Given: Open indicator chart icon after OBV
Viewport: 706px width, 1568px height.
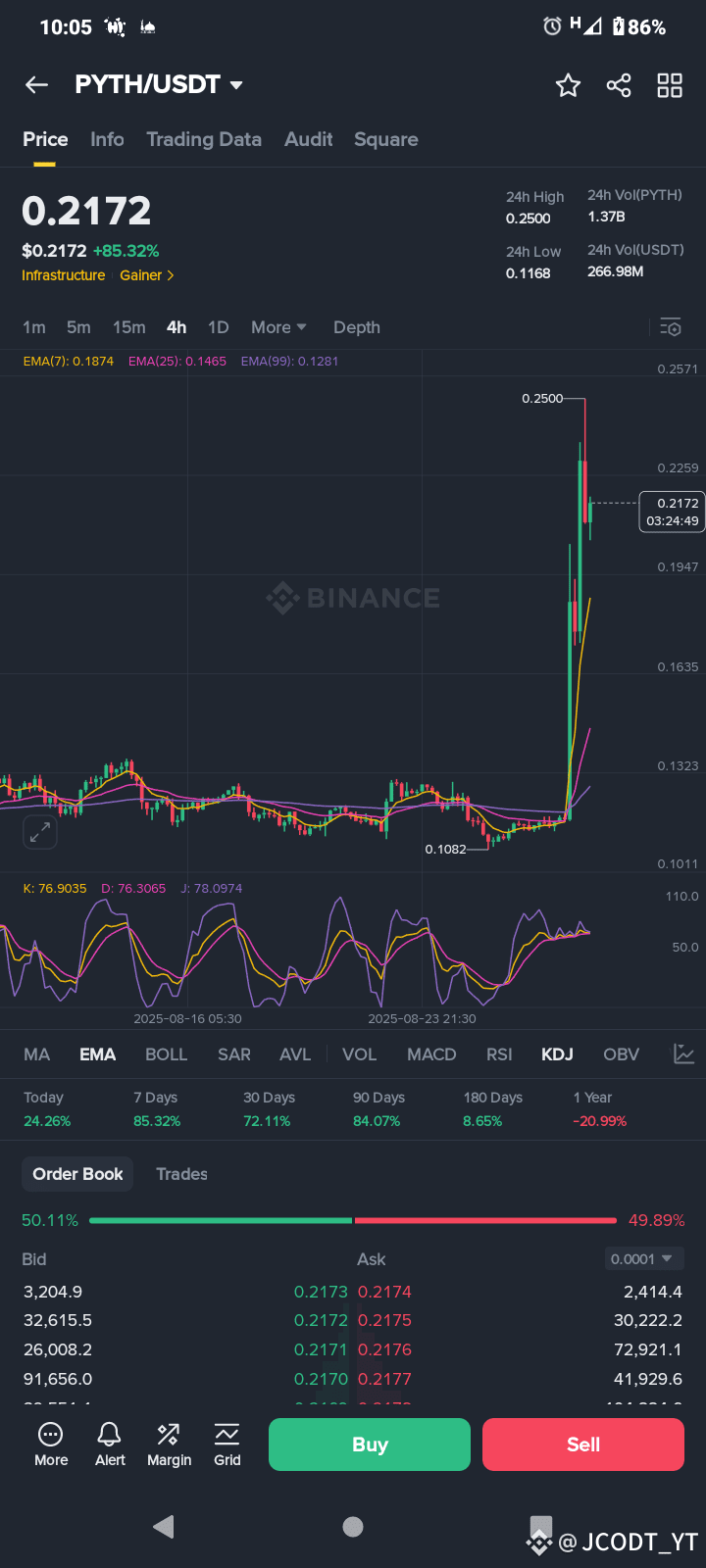Looking at the screenshot, I should (x=683, y=1054).
